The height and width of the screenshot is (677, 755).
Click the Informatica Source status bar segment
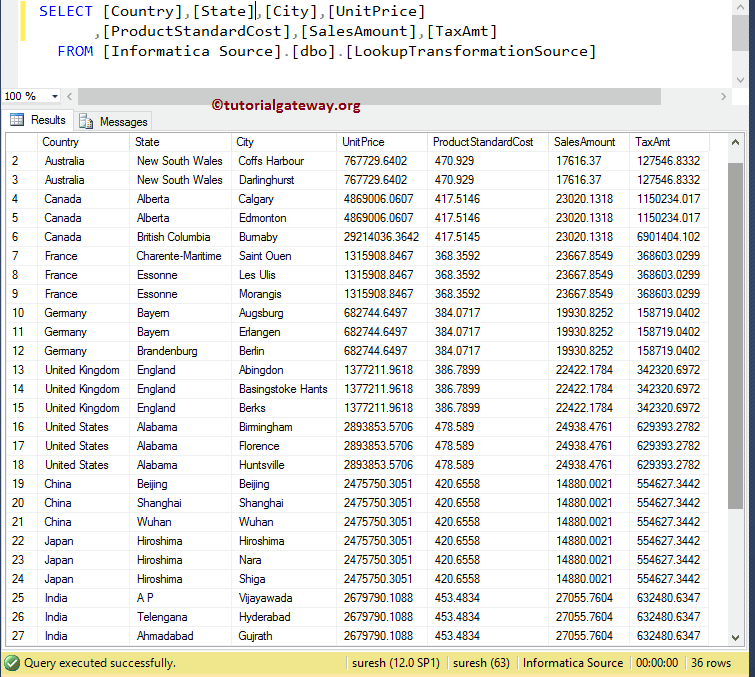coord(573,663)
